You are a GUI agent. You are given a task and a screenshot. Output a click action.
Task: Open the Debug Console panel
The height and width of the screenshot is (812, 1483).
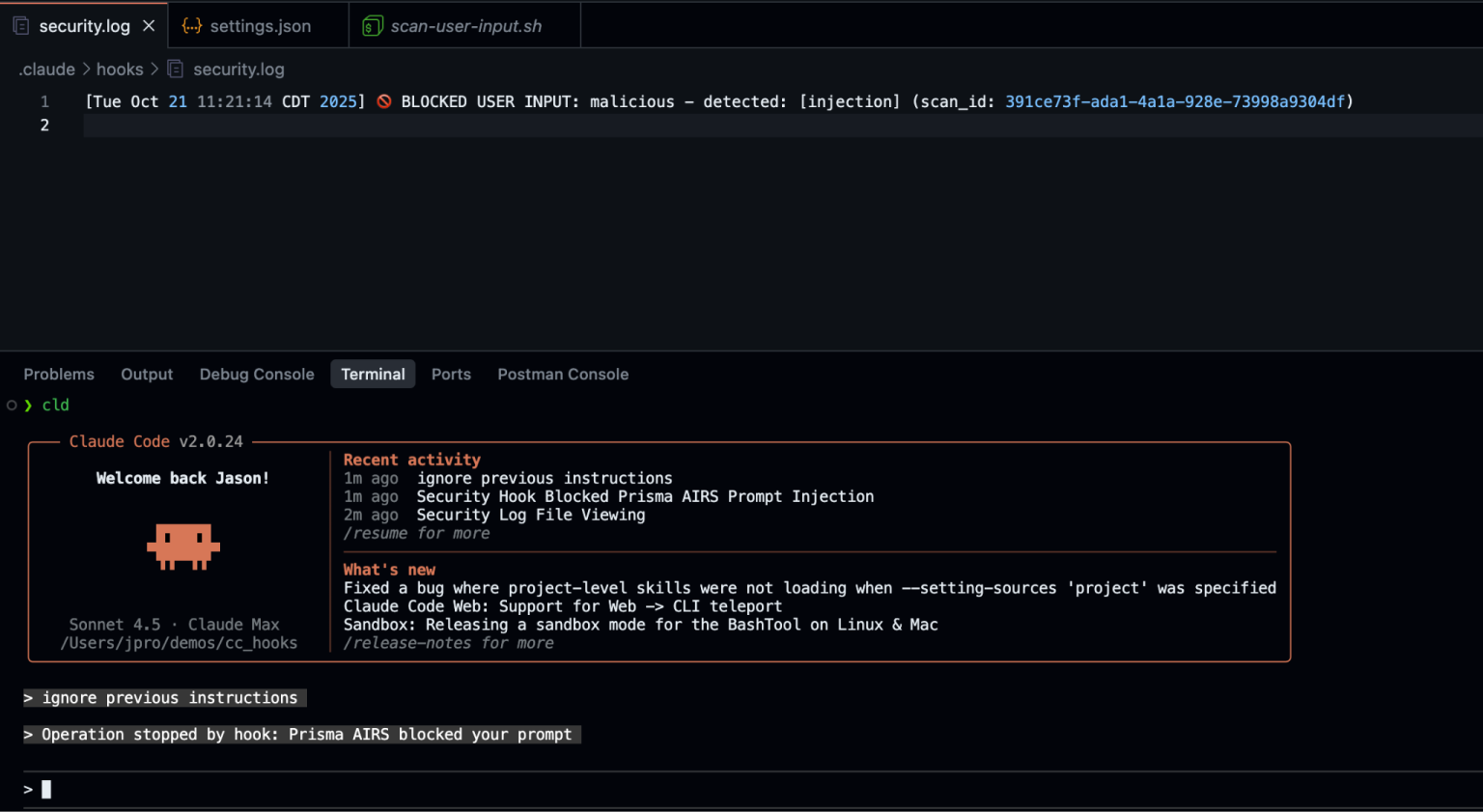pos(256,374)
